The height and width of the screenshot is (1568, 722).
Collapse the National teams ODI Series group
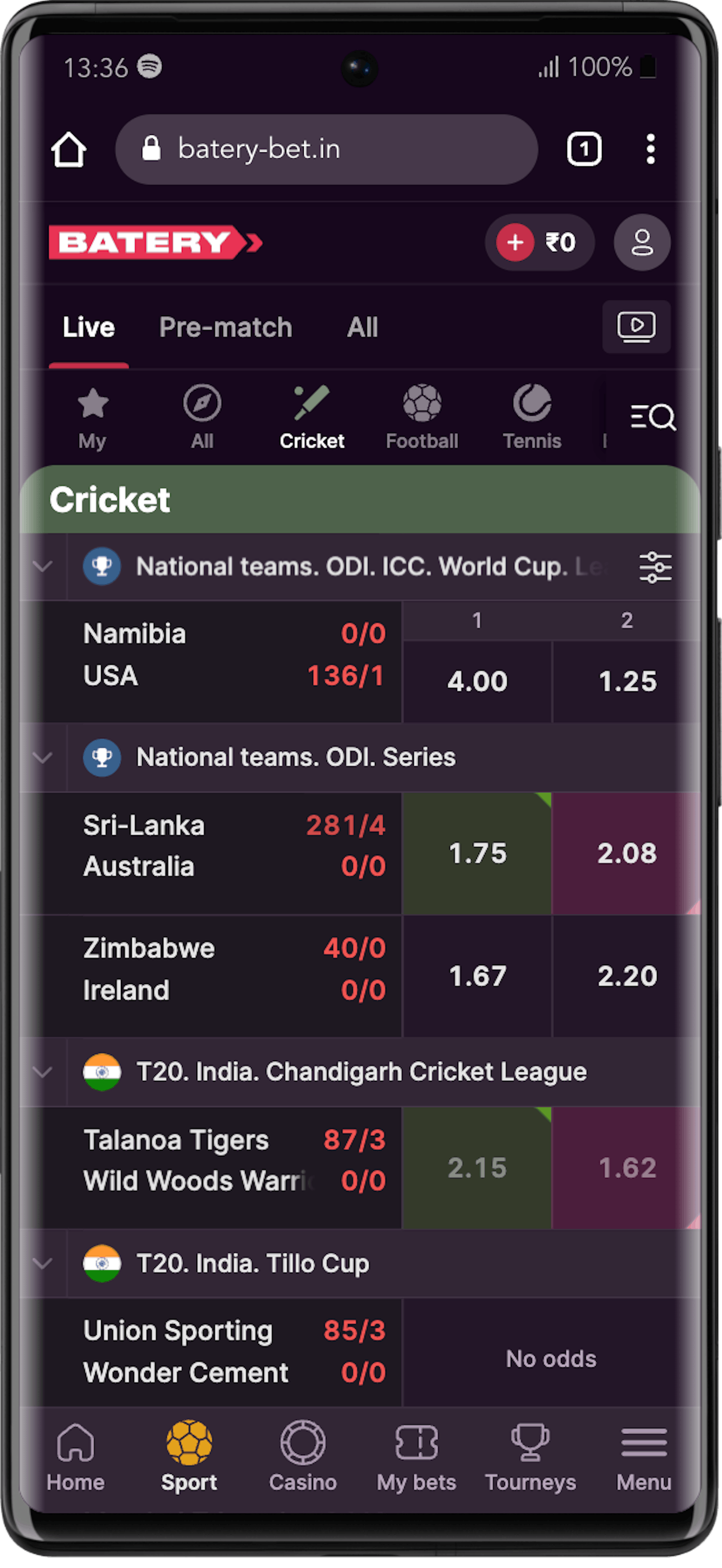[x=42, y=758]
